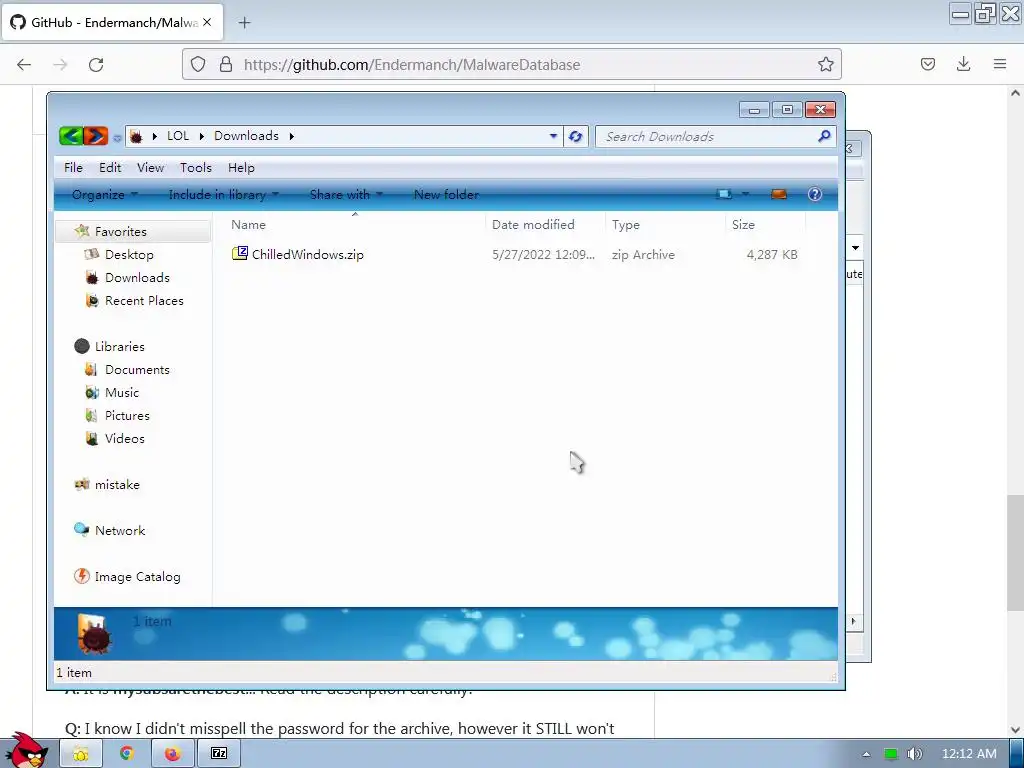Open the Share with dropdown
The height and width of the screenshot is (768, 1024).
(x=346, y=195)
